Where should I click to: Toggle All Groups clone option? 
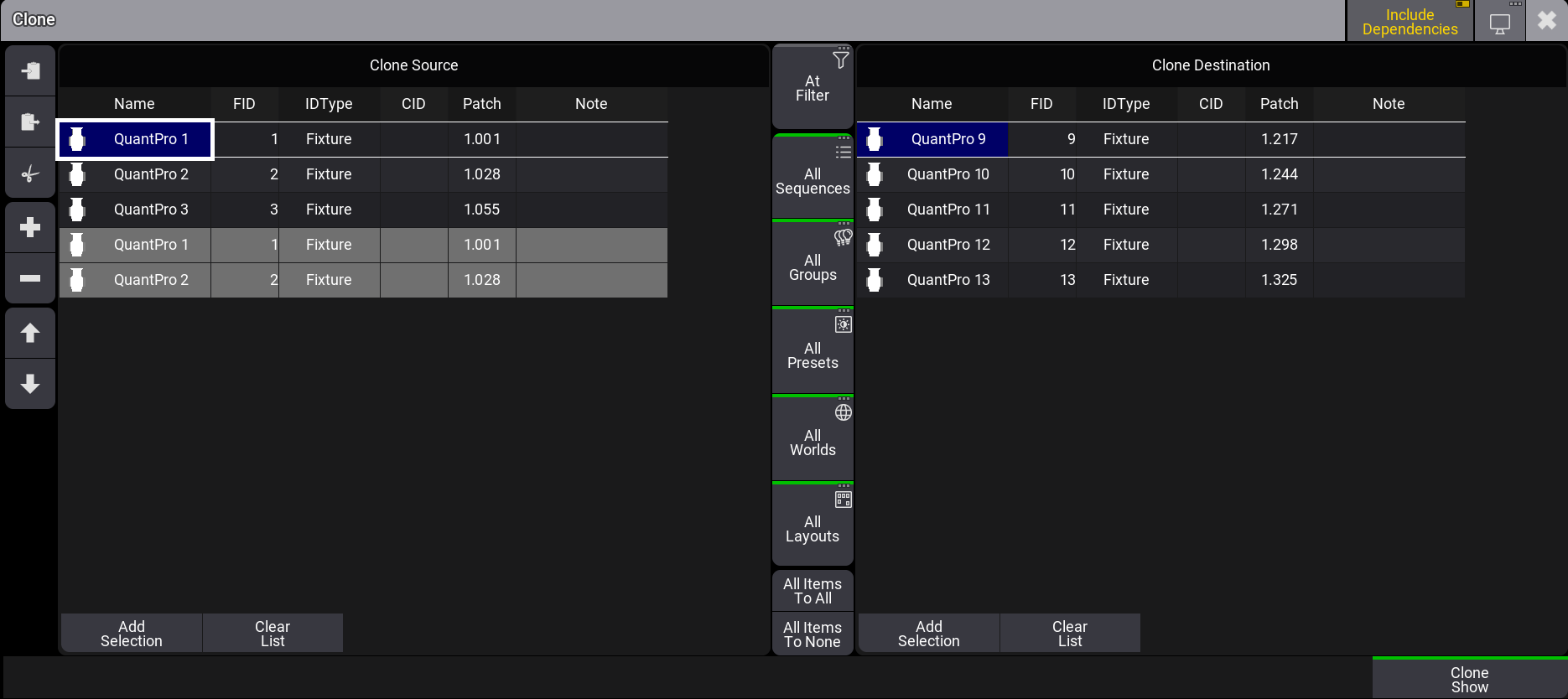click(813, 263)
